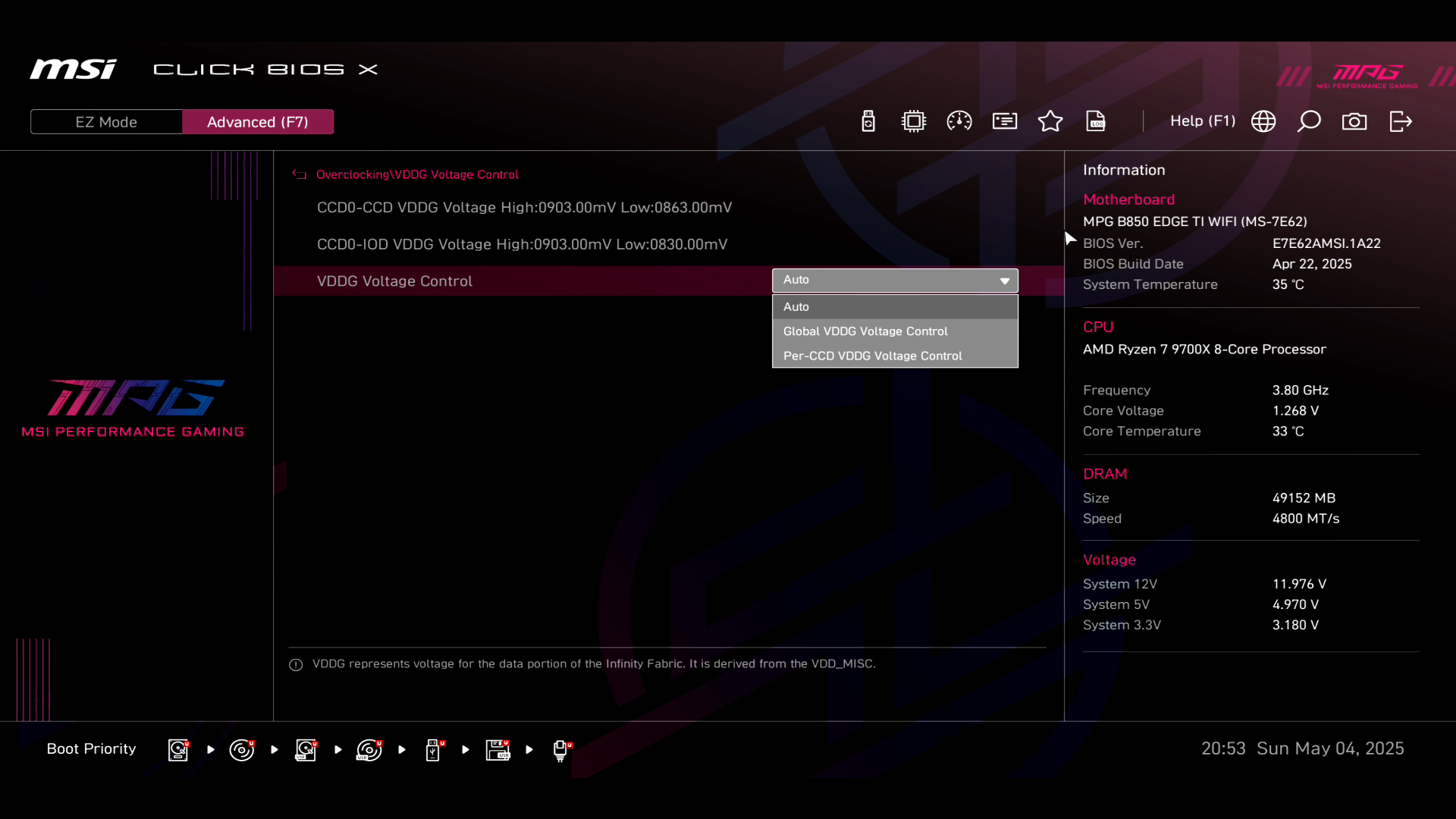Open the LOG file icon
The image size is (1456, 819).
point(1096,121)
